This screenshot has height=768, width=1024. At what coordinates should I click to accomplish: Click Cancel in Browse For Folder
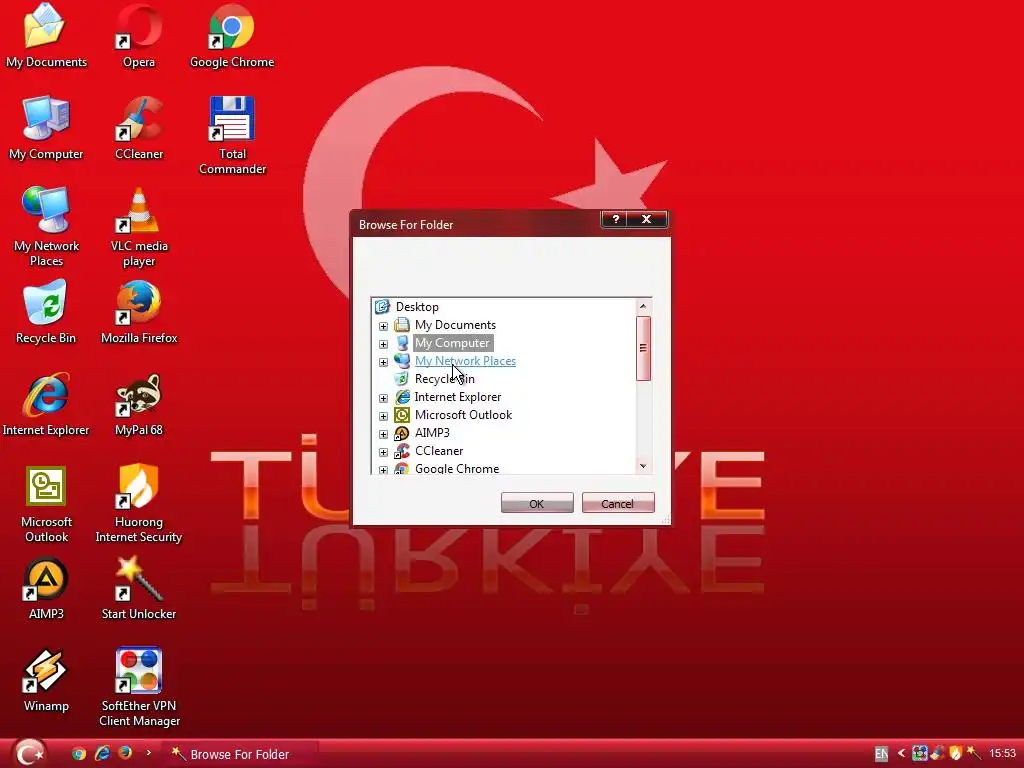[618, 504]
